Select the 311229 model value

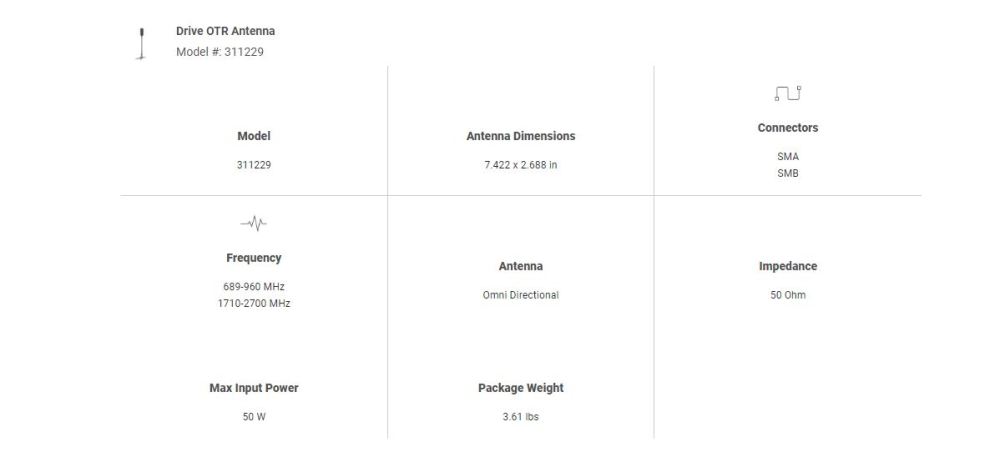[x=254, y=165]
